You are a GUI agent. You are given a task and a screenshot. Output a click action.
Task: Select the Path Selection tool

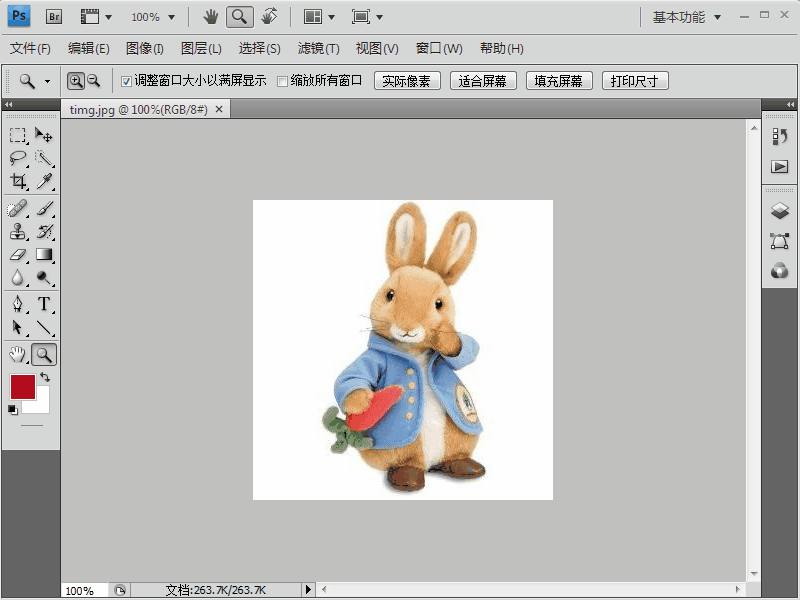pos(17,327)
